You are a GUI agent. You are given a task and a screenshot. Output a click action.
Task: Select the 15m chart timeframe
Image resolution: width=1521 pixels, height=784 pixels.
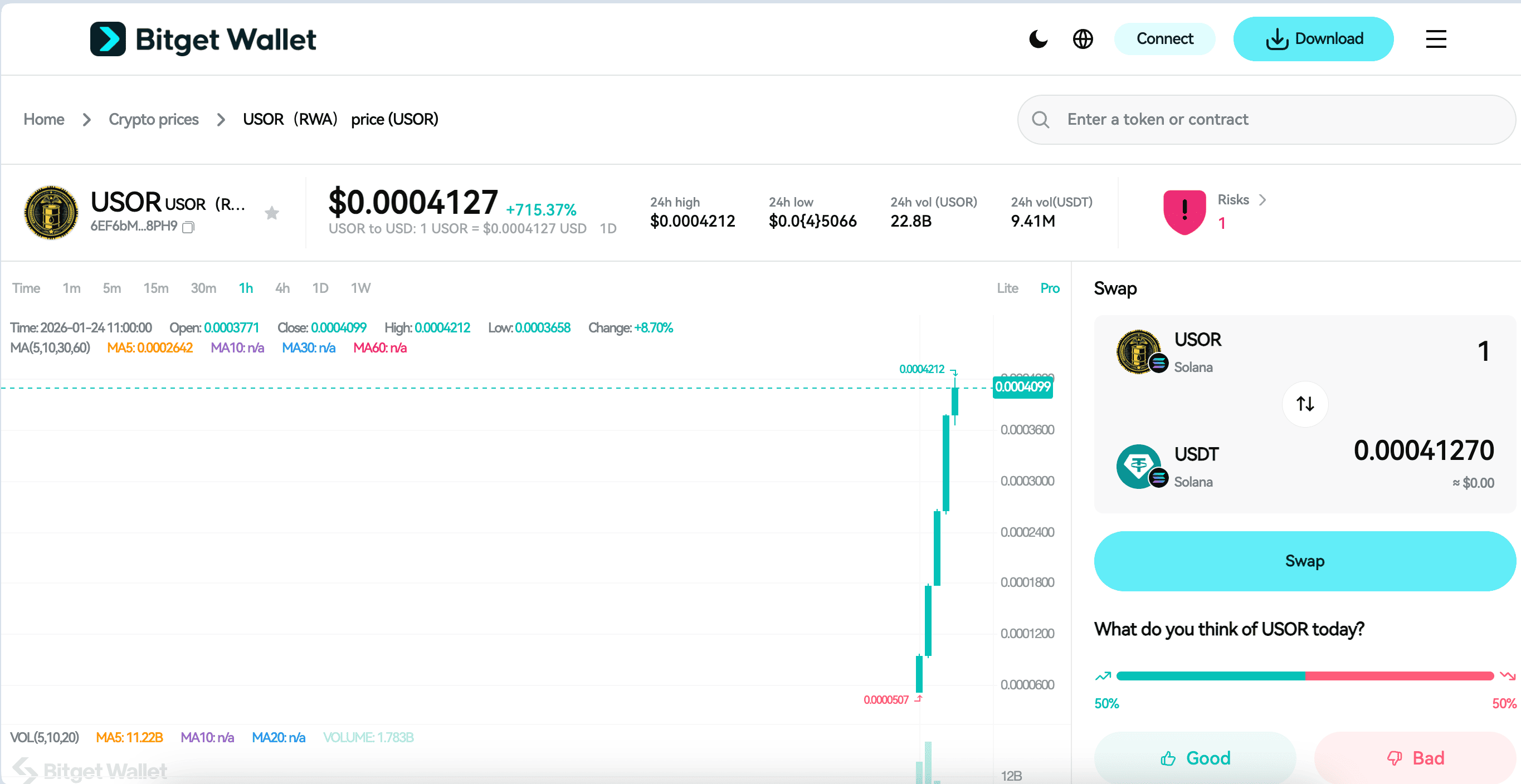155,288
